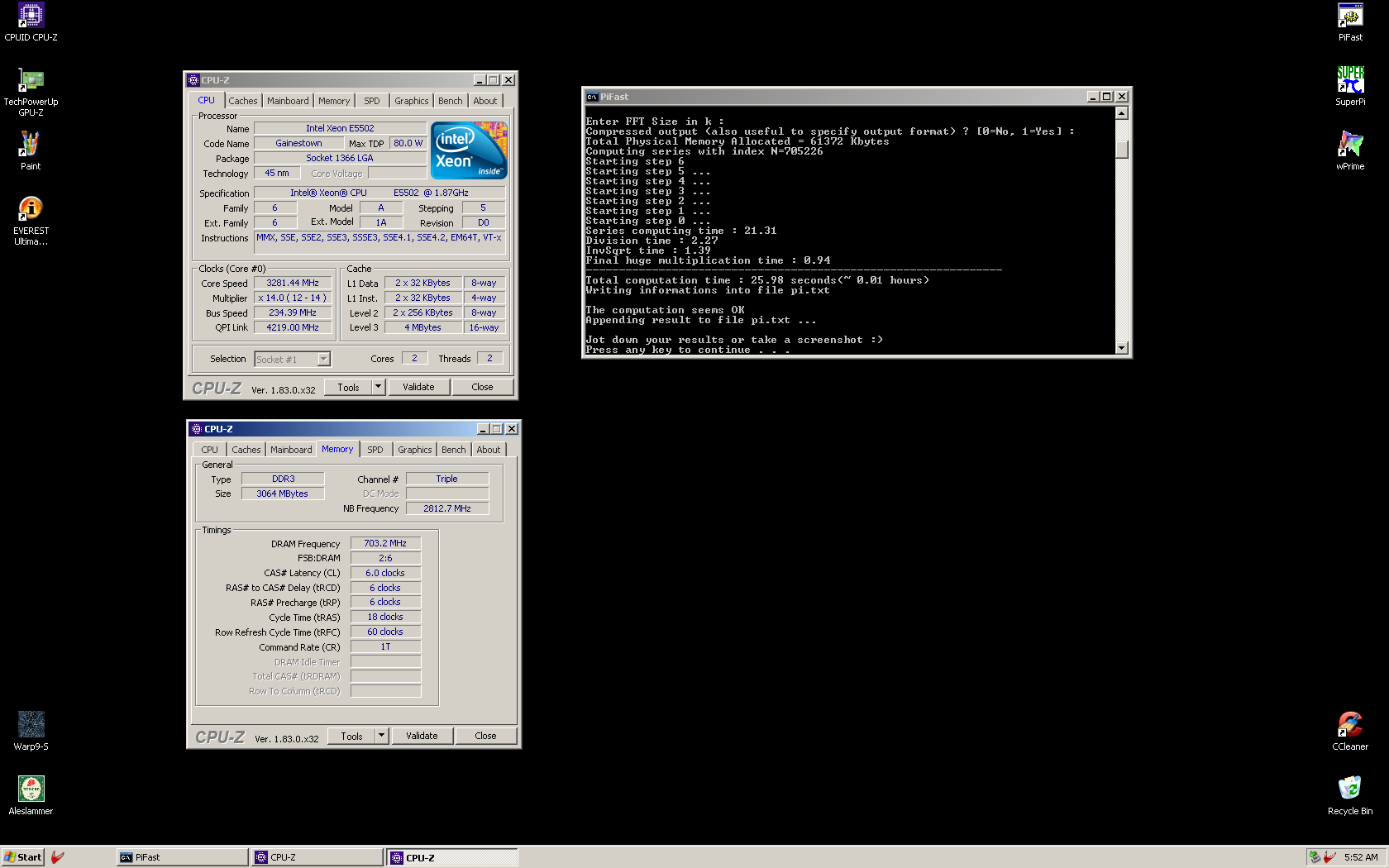Screen dimensions: 1389x868
Task: Click the quick launch icon beside Start
Action: tap(58, 857)
